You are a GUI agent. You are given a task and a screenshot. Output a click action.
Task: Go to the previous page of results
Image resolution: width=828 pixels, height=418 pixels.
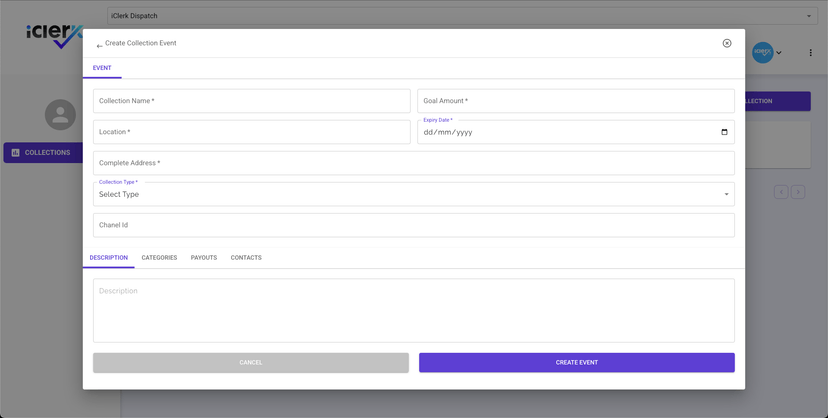tap(780, 192)
